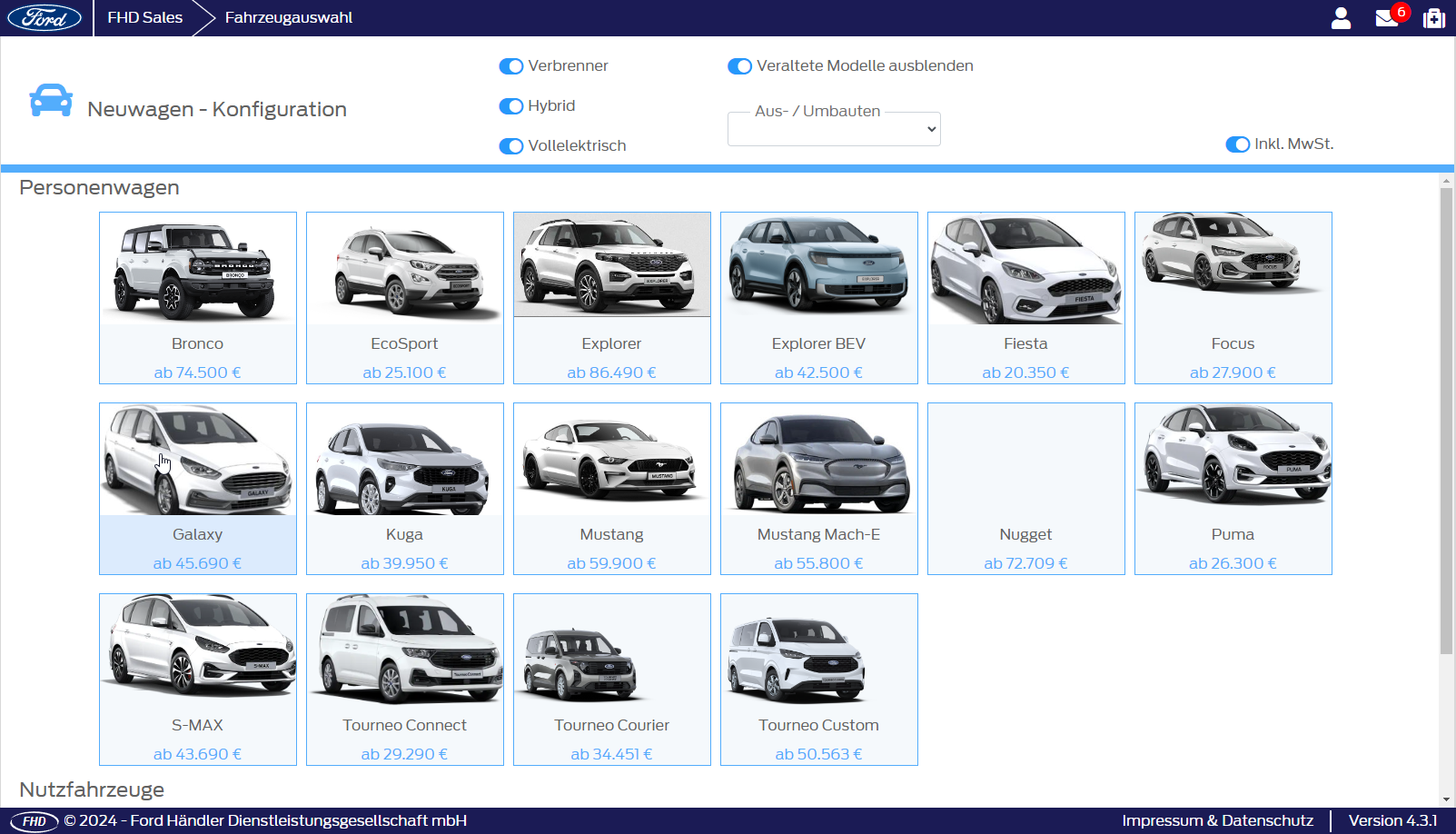
Task: Click the Nutzfahrzeuge section heading
Action: [92, 789]
